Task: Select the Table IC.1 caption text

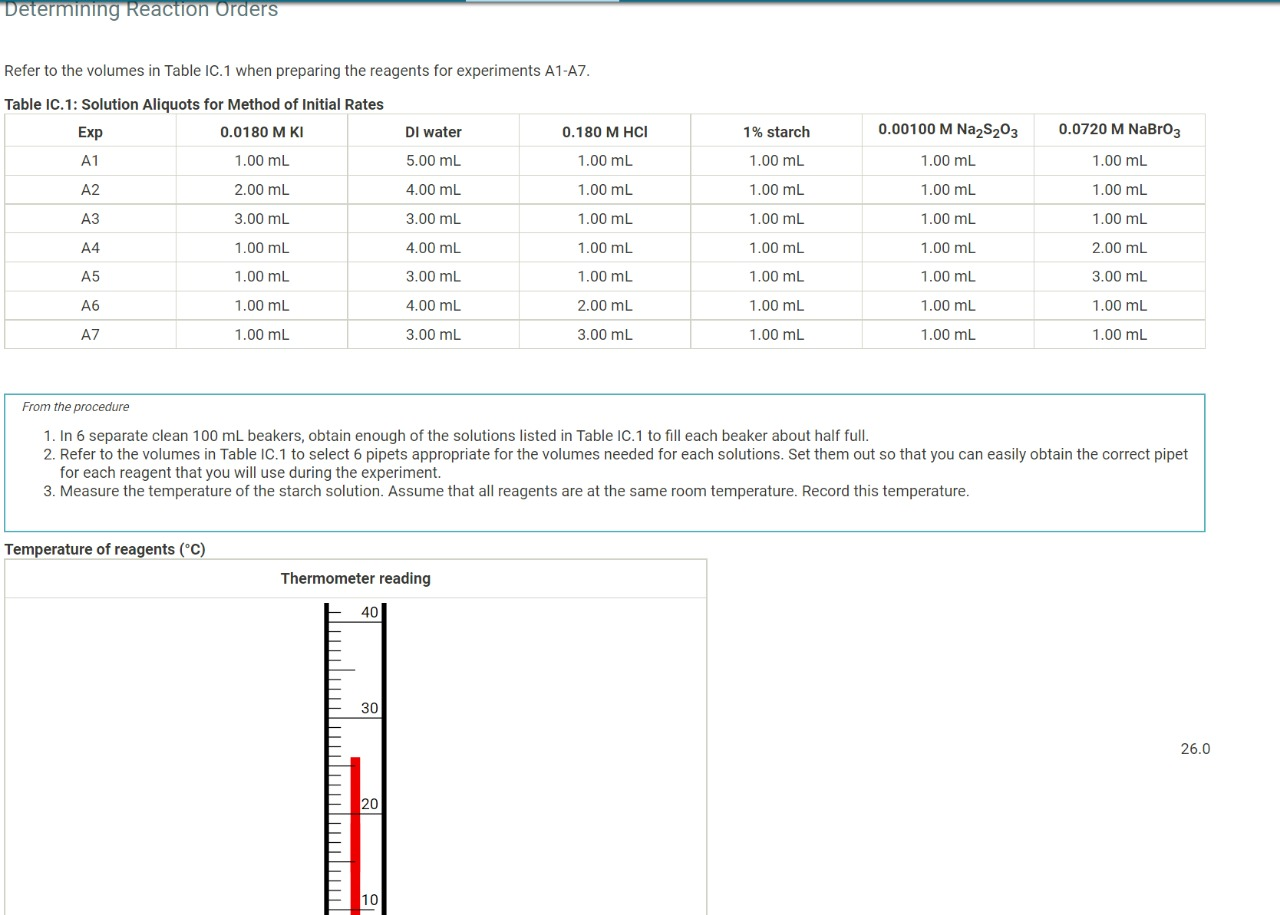Action: (194, 104)
